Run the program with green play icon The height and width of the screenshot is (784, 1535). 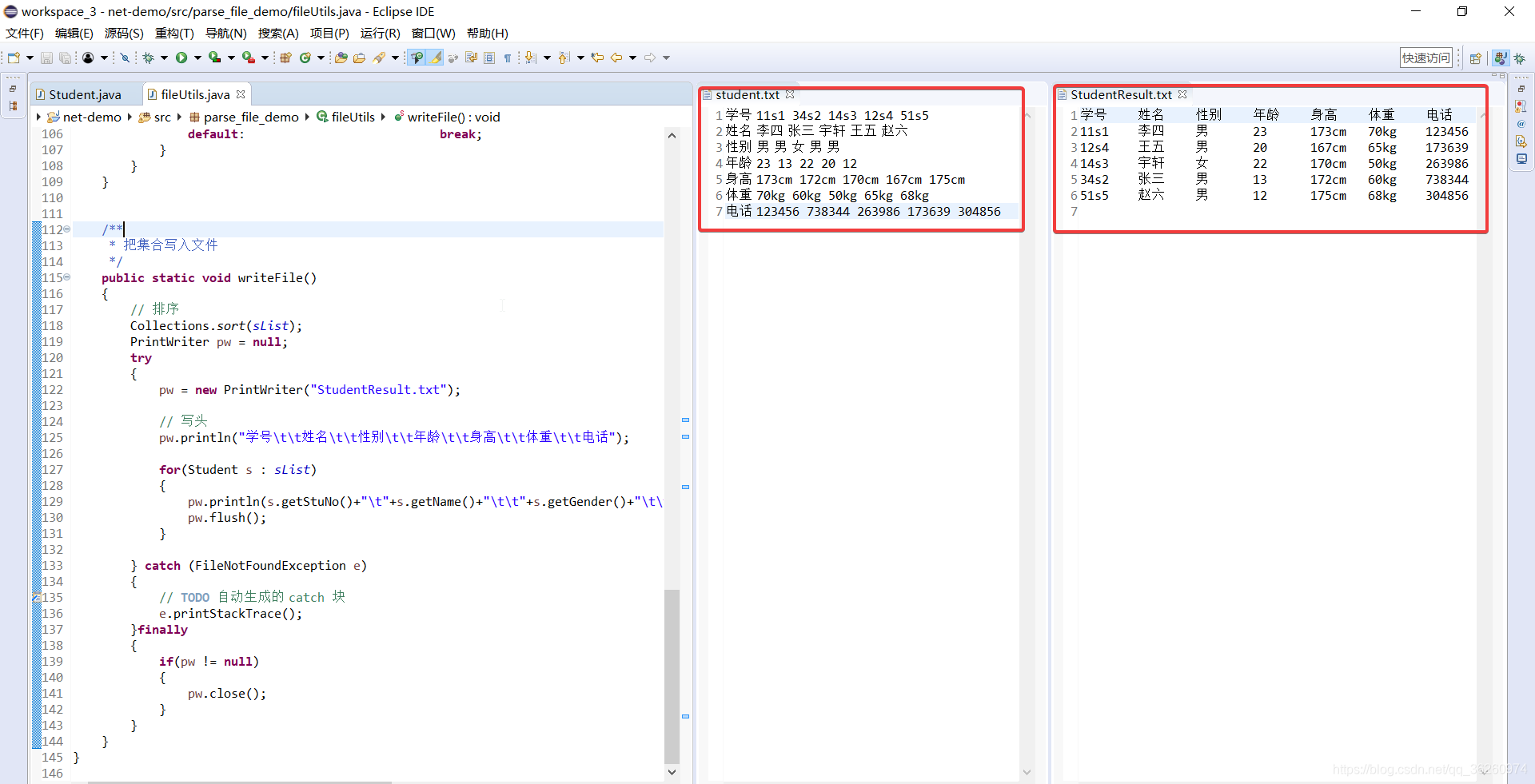(181, 58)
